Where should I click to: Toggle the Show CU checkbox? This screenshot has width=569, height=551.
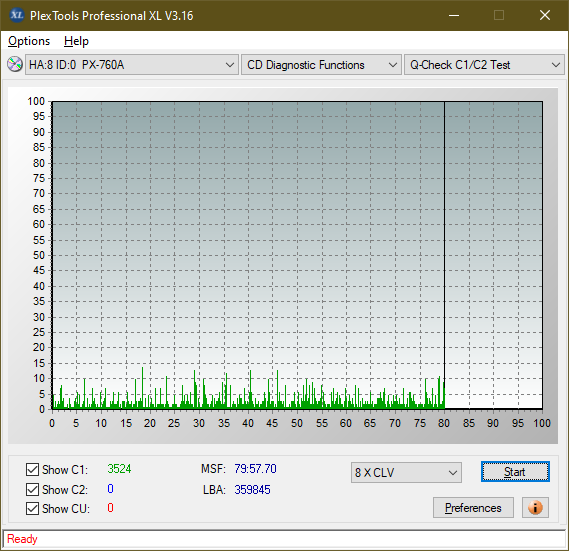(x=32, y=509)
